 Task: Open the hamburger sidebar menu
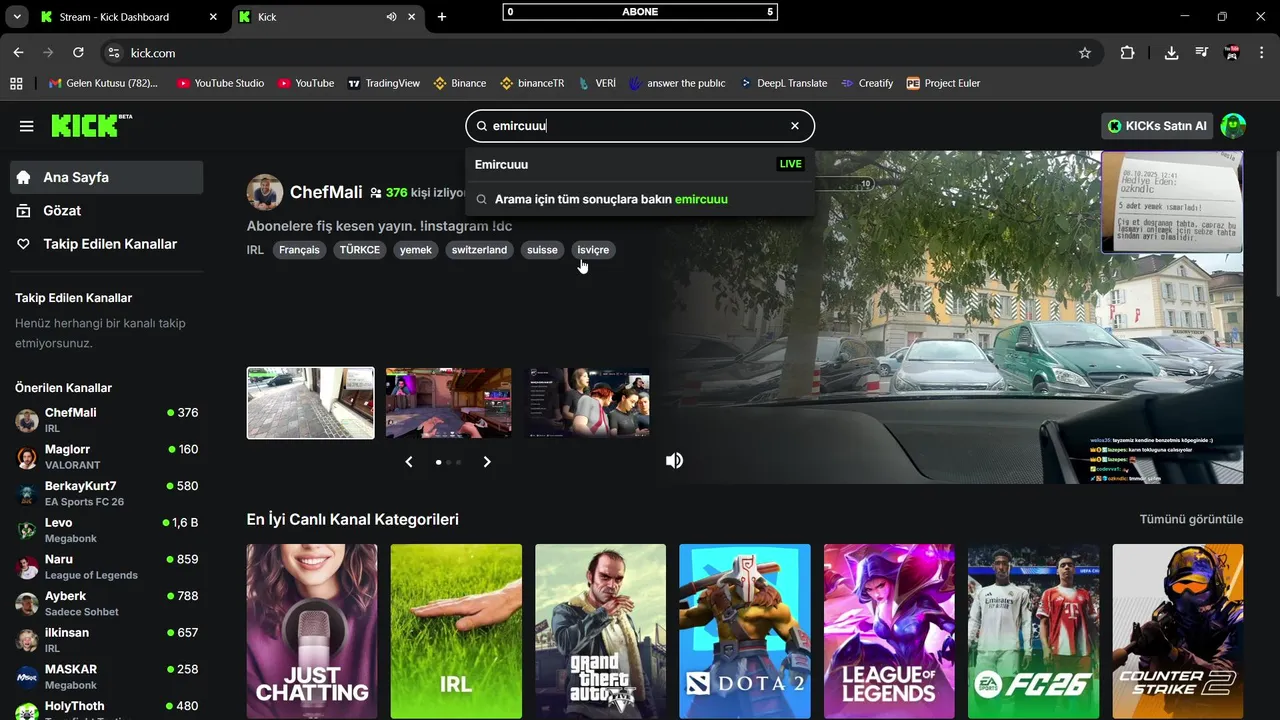[x=27, y=126]
